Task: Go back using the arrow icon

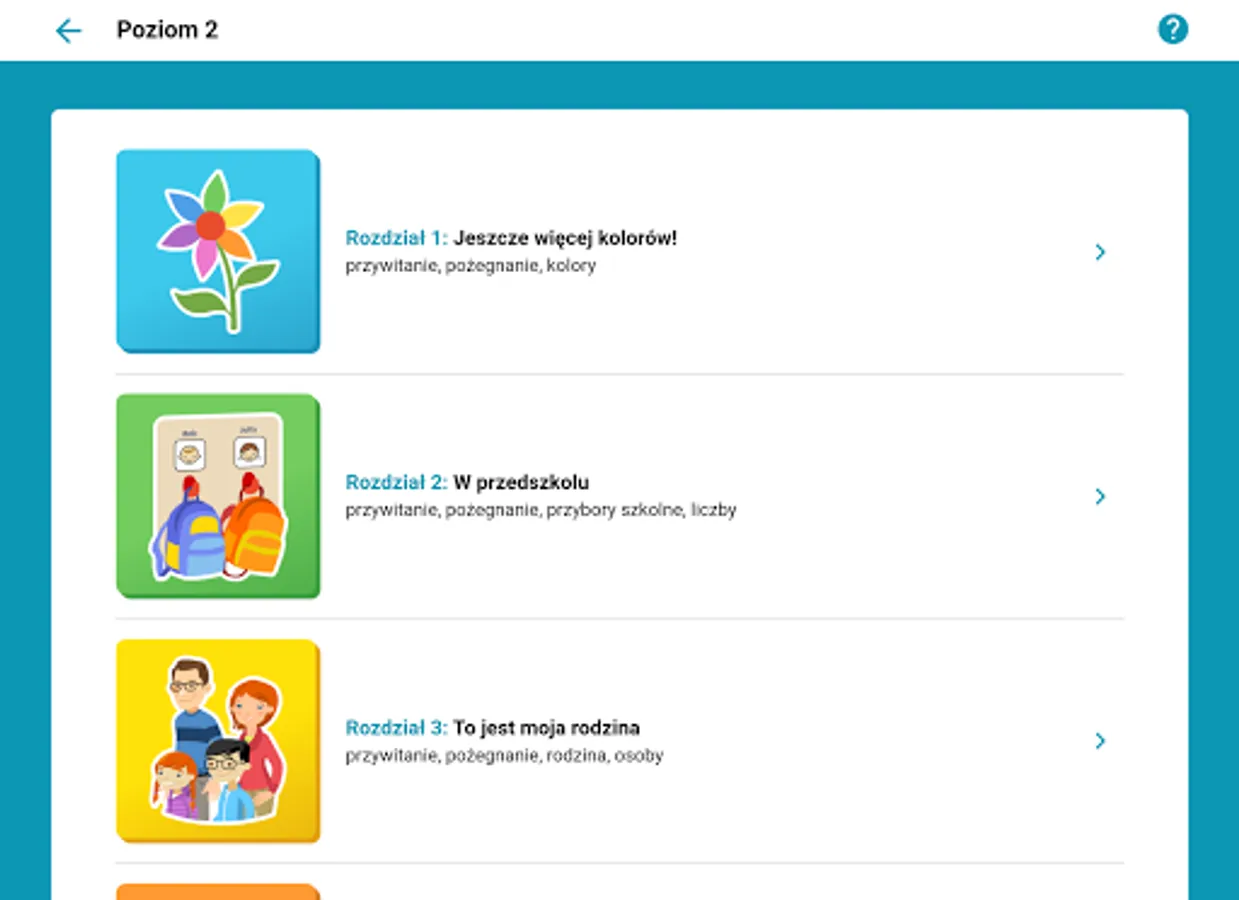Action: click(x=68, y=30)
